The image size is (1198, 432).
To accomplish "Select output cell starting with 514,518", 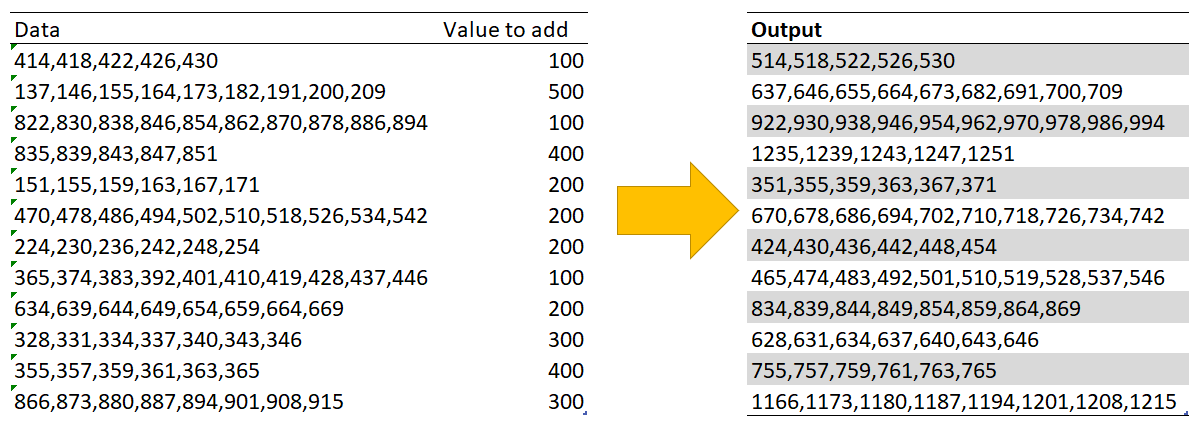I will pyautogui.click(x=852, y=61).
